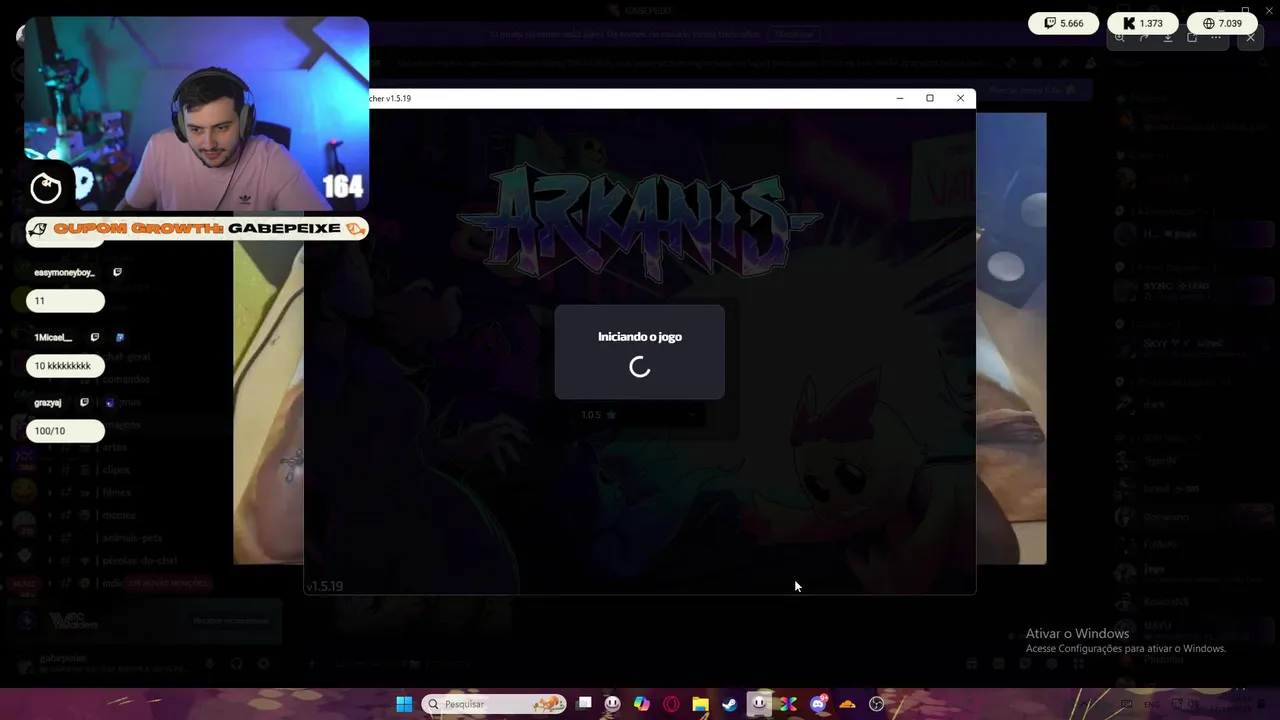Select the active launcher taskbar icon
This screenshot has width=1280, height=720.
tap(760, 704)
